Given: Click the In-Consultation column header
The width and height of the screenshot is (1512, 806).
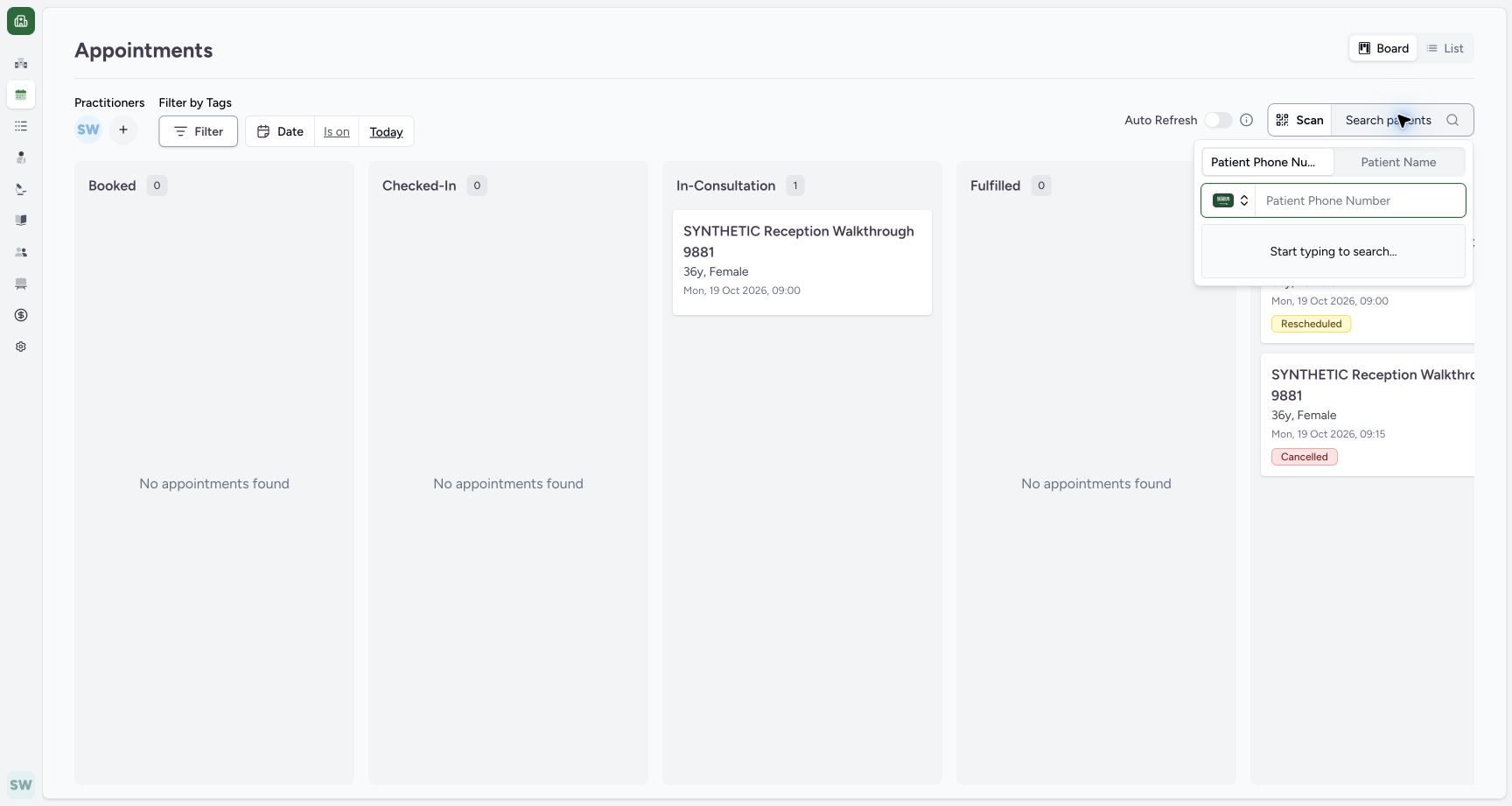Looking at the screenshot, I should click(725, 186).
